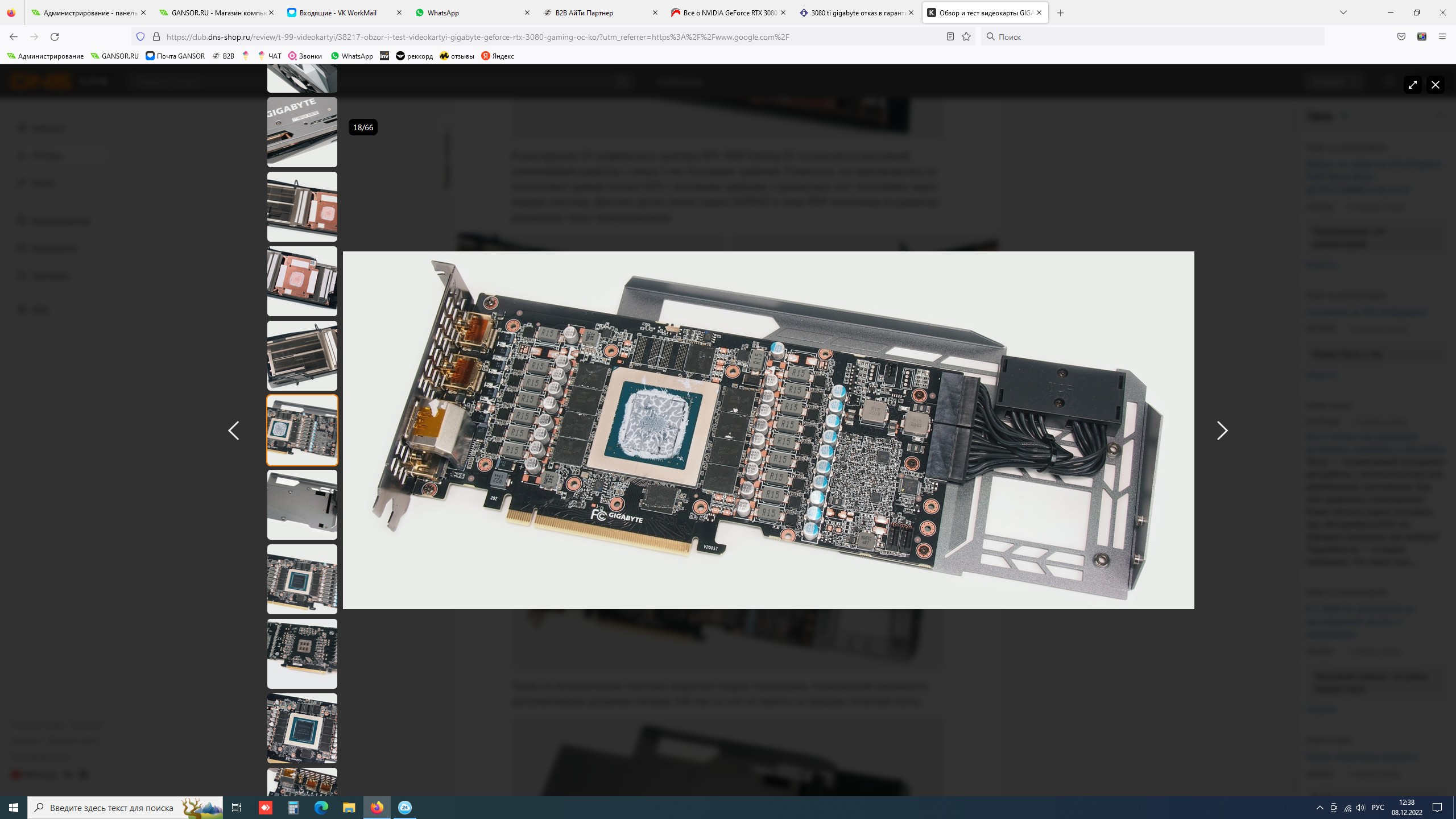Close the image lightbox viewer

coord(1436,85)
